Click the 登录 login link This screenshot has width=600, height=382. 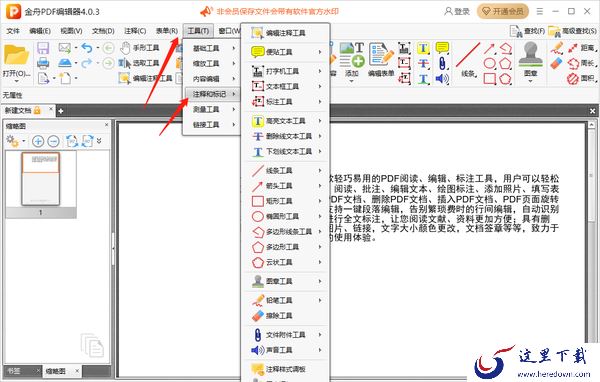coord(457,11)
